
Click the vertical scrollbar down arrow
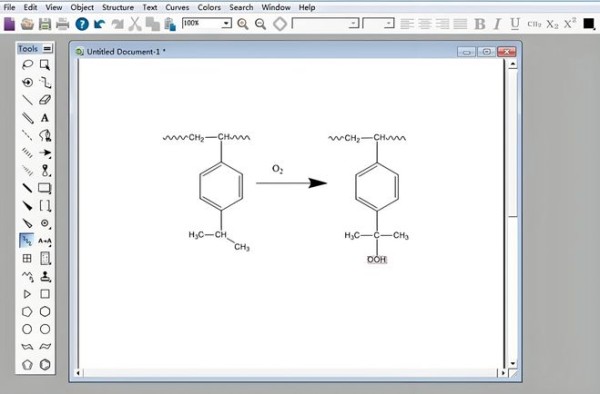513,363
